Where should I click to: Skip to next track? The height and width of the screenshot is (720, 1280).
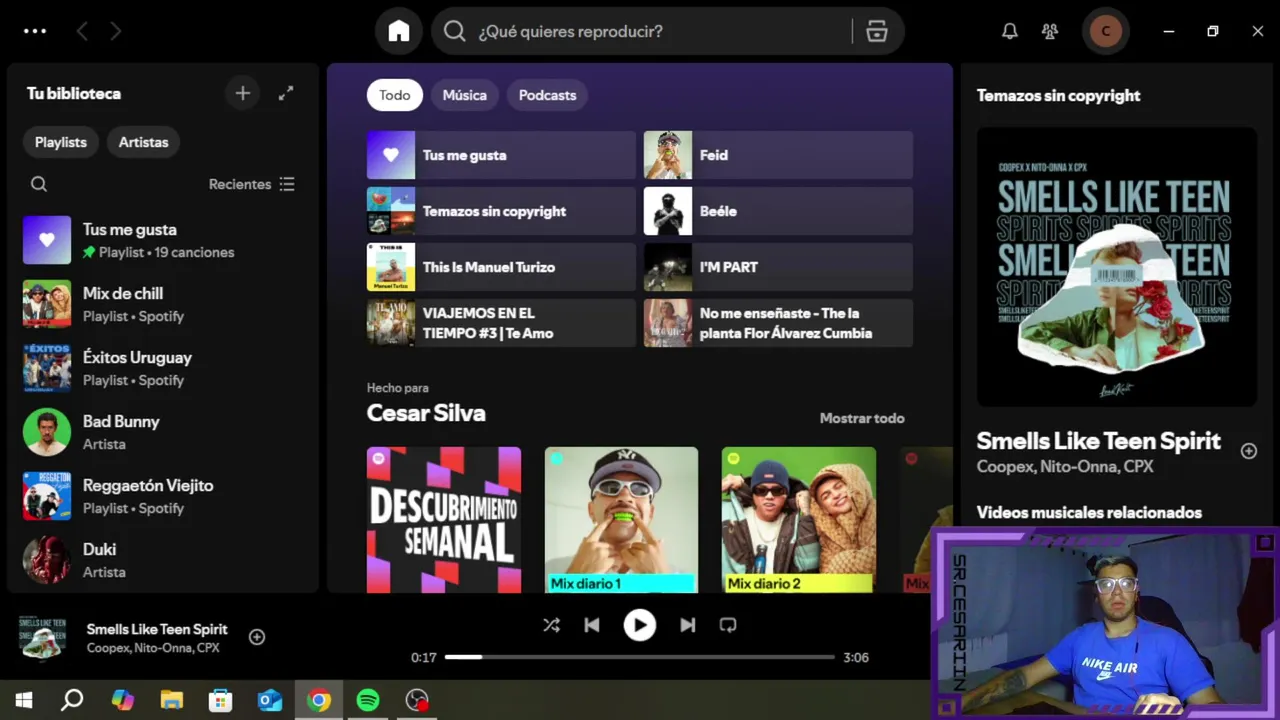688,625
